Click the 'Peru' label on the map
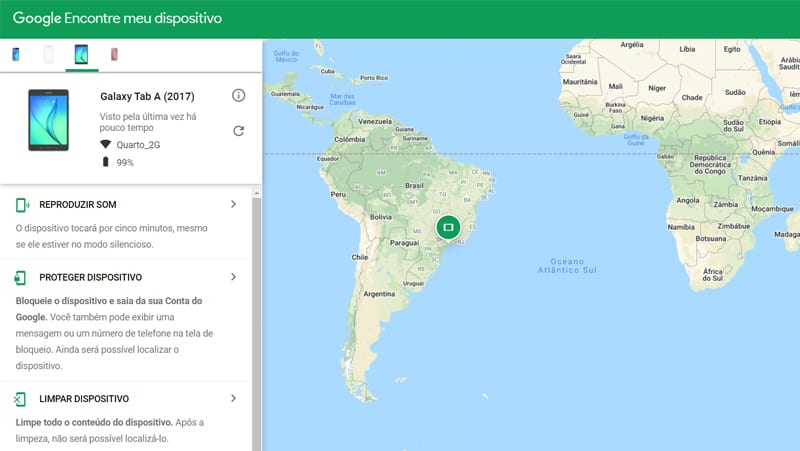Screen dimensions: 800x451 point(338,194)
